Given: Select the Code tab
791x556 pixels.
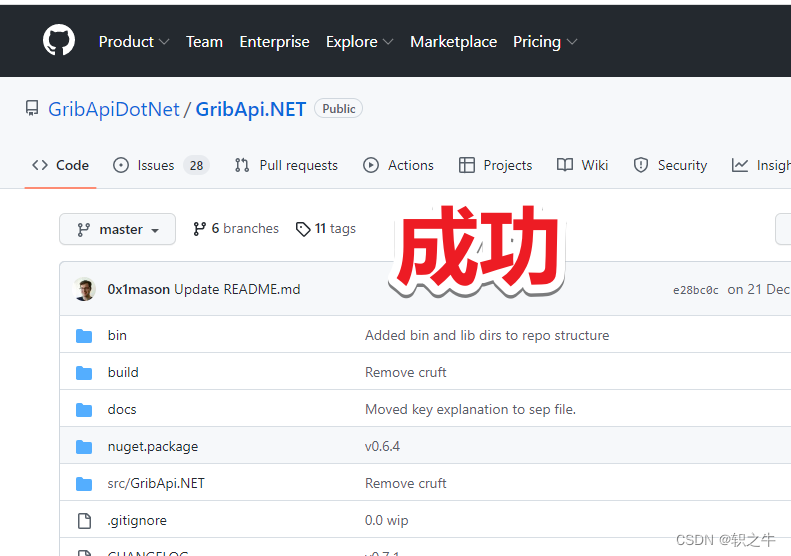Looking at the screenshot, I should pyautogui.click(x=61, y=165).
